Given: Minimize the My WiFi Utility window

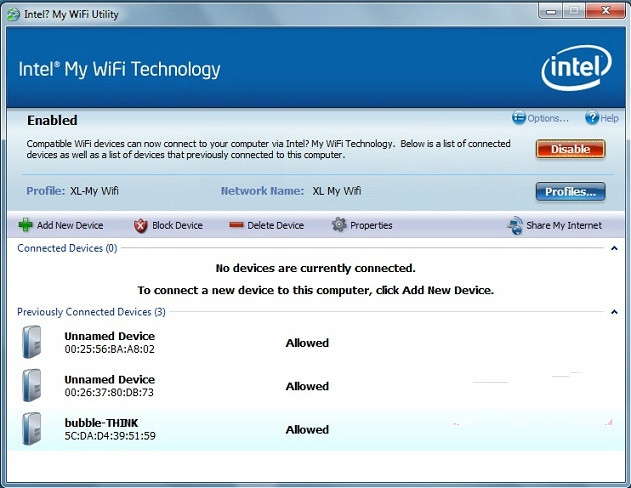Looking at the screenshot, I should (551, 11).
